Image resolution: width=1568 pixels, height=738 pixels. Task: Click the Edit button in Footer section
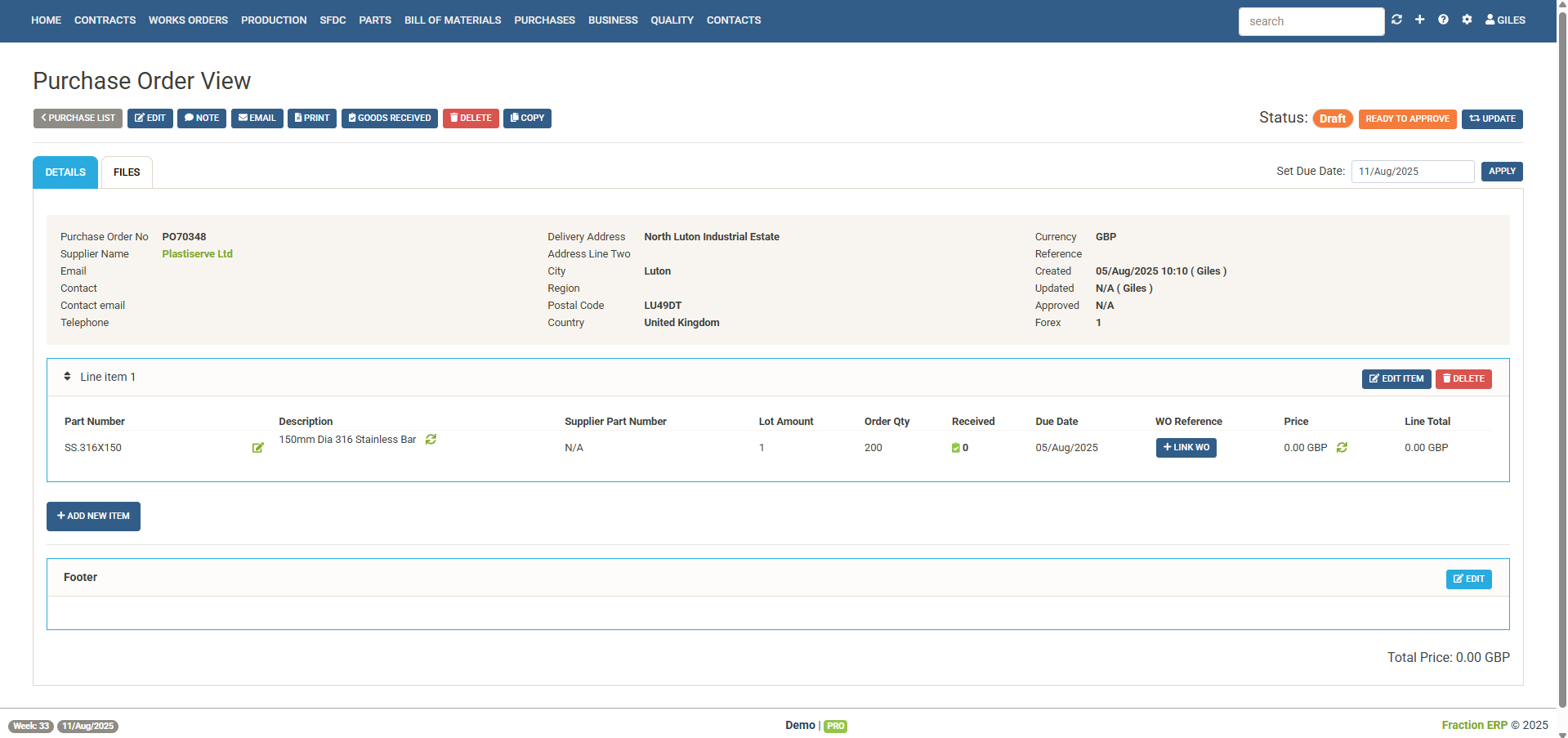[1468, 579]
